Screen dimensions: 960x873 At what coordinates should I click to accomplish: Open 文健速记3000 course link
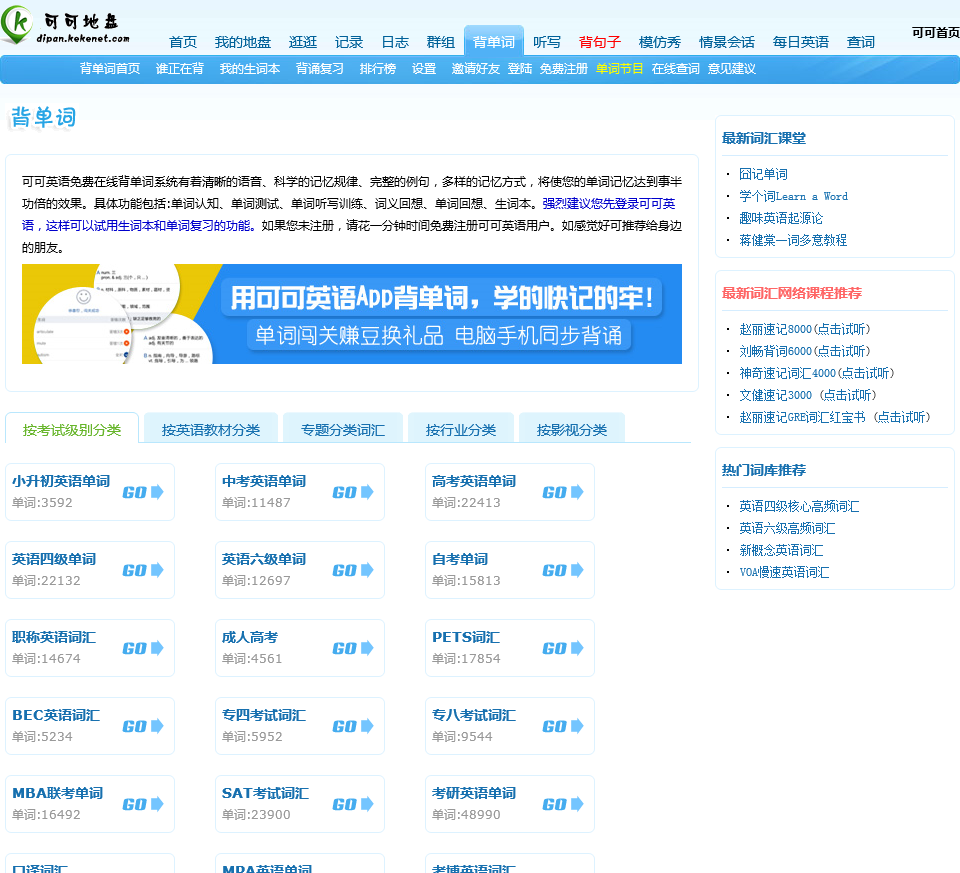click(808, 395)
